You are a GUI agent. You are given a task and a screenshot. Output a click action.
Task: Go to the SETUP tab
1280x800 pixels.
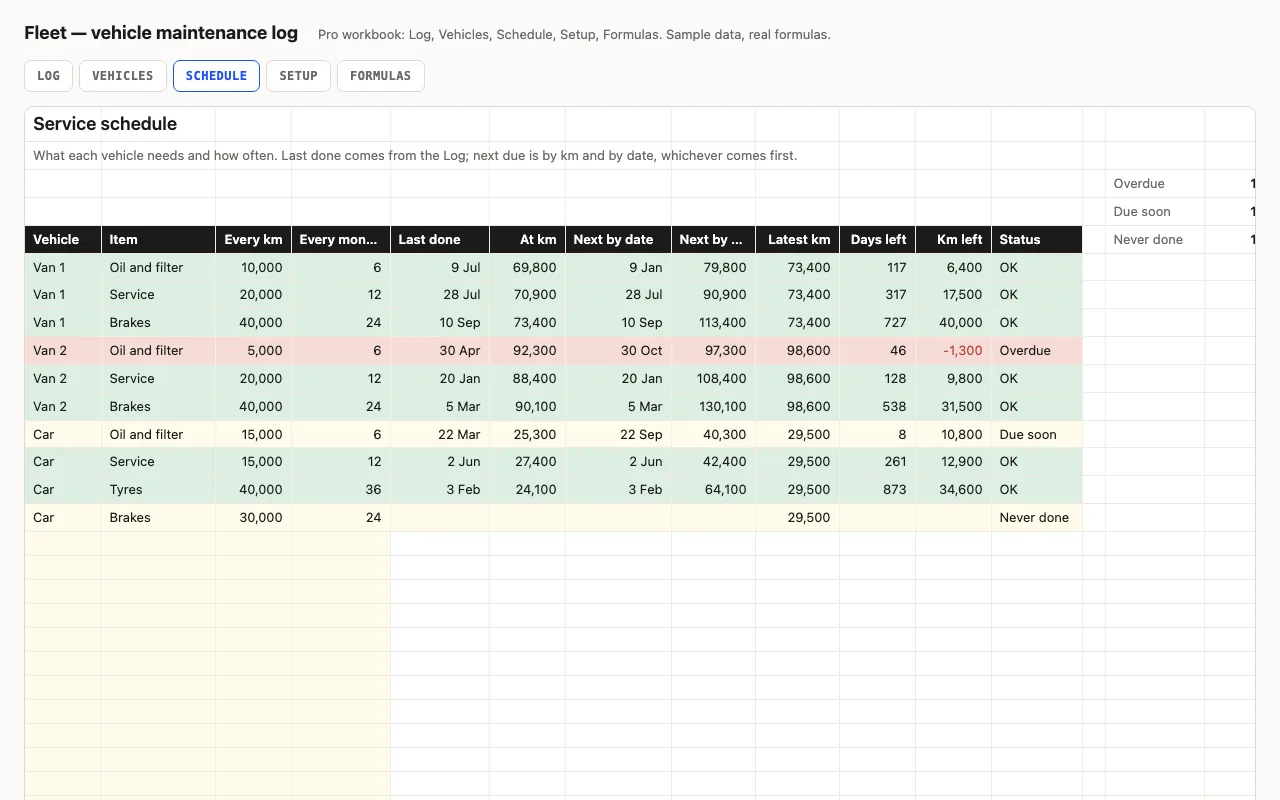click(298, 76)
